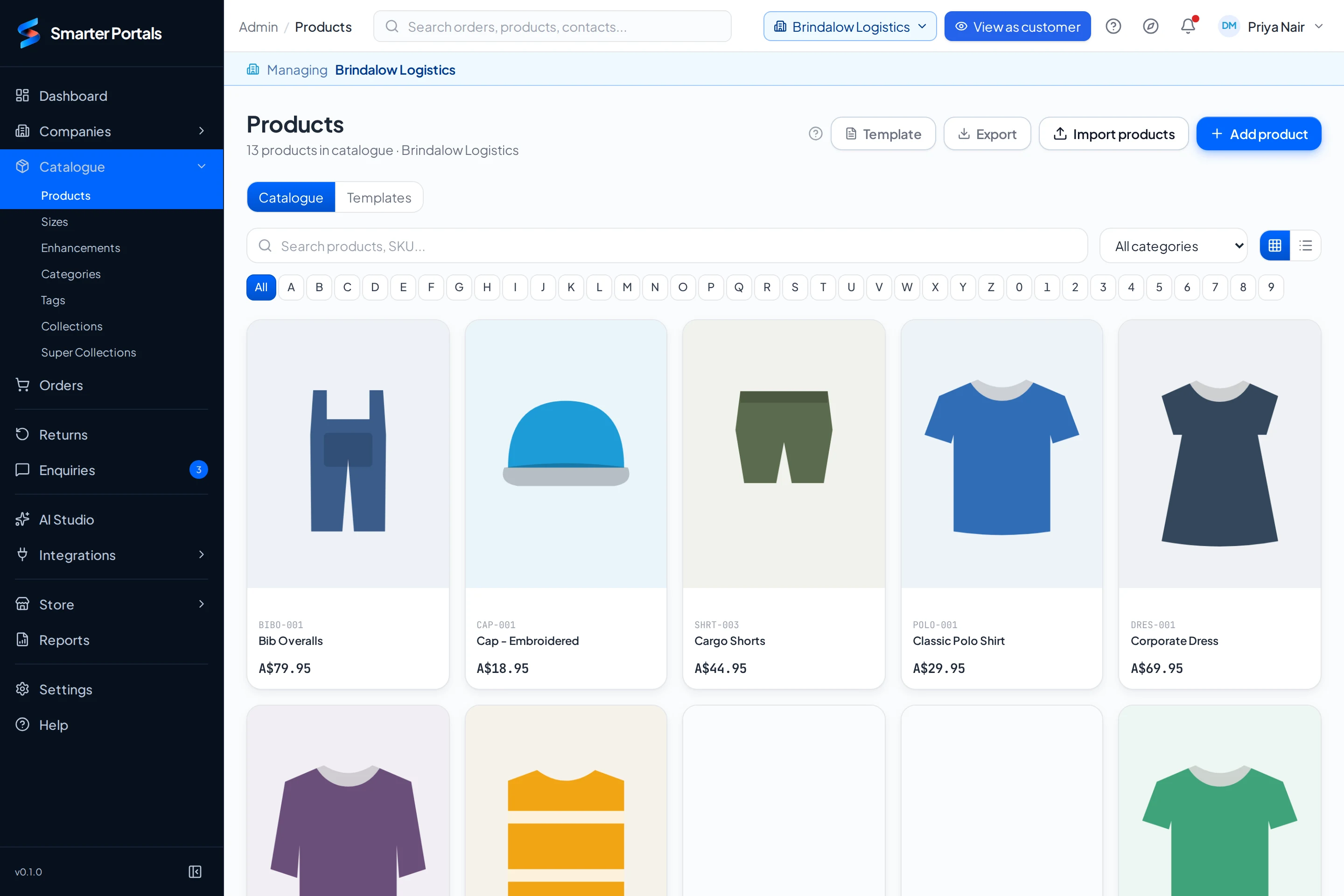Image resolution: width=1344 pixels, height=896 pixels.
Task: Switch to grid view
Action: point(1275,246)
